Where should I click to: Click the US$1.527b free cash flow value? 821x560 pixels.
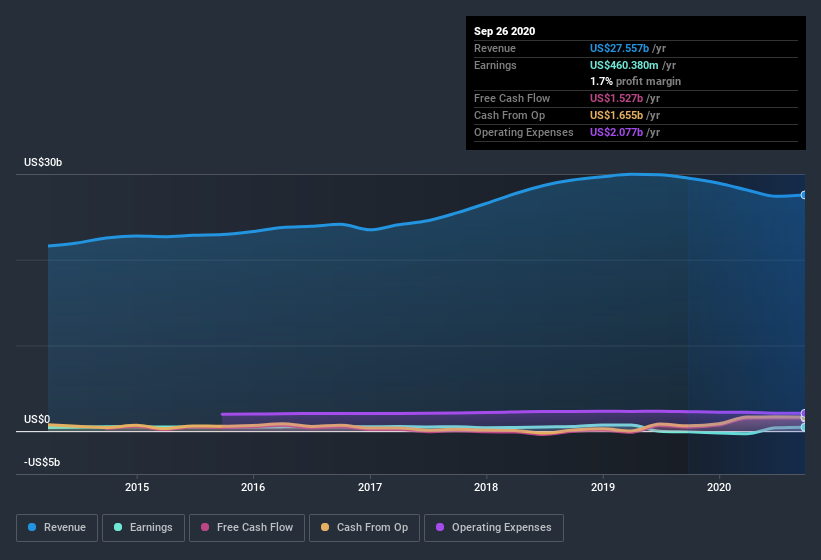[616, 98]
